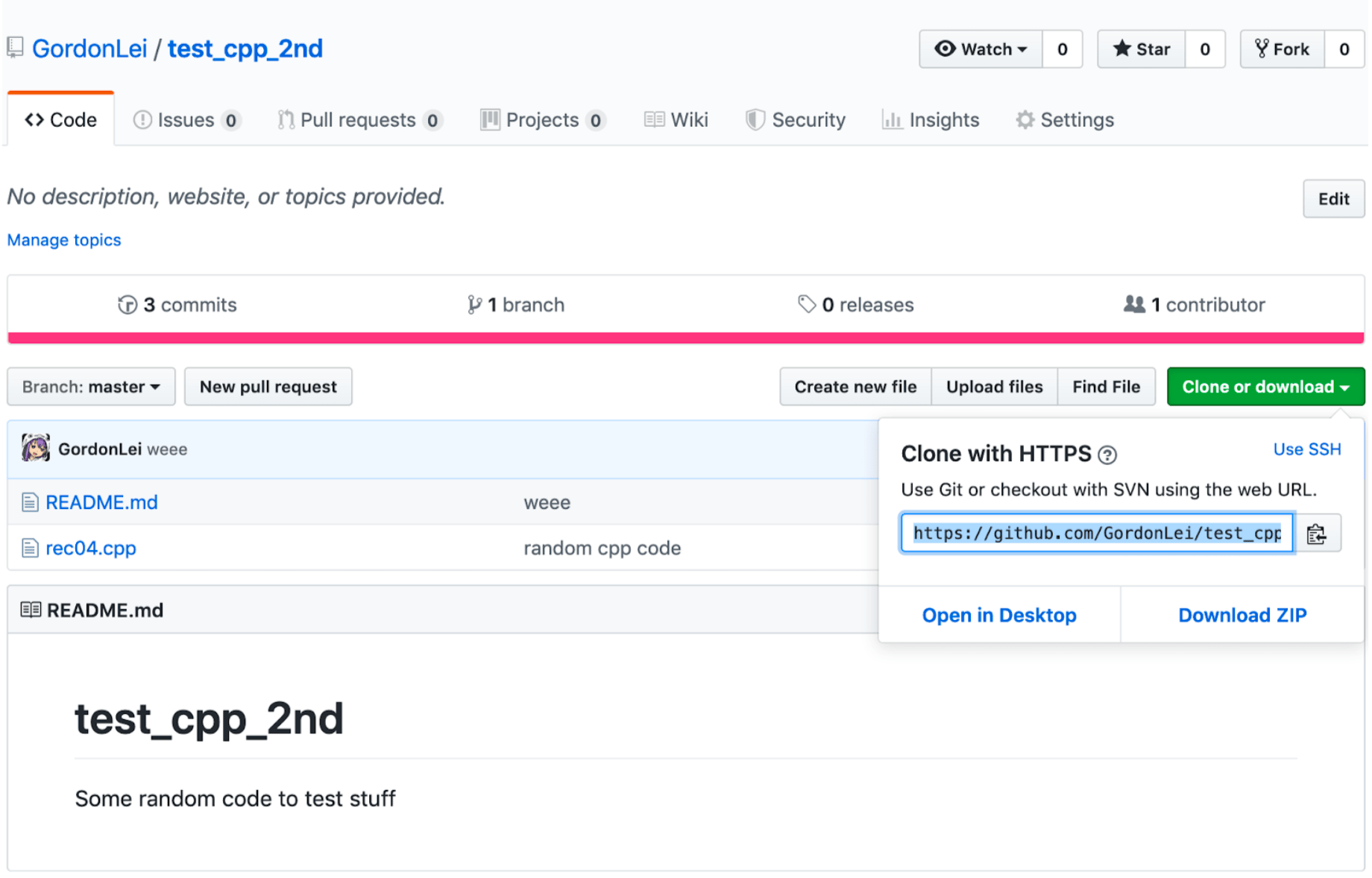Open the Branch: master dropdown

[90, 386]
